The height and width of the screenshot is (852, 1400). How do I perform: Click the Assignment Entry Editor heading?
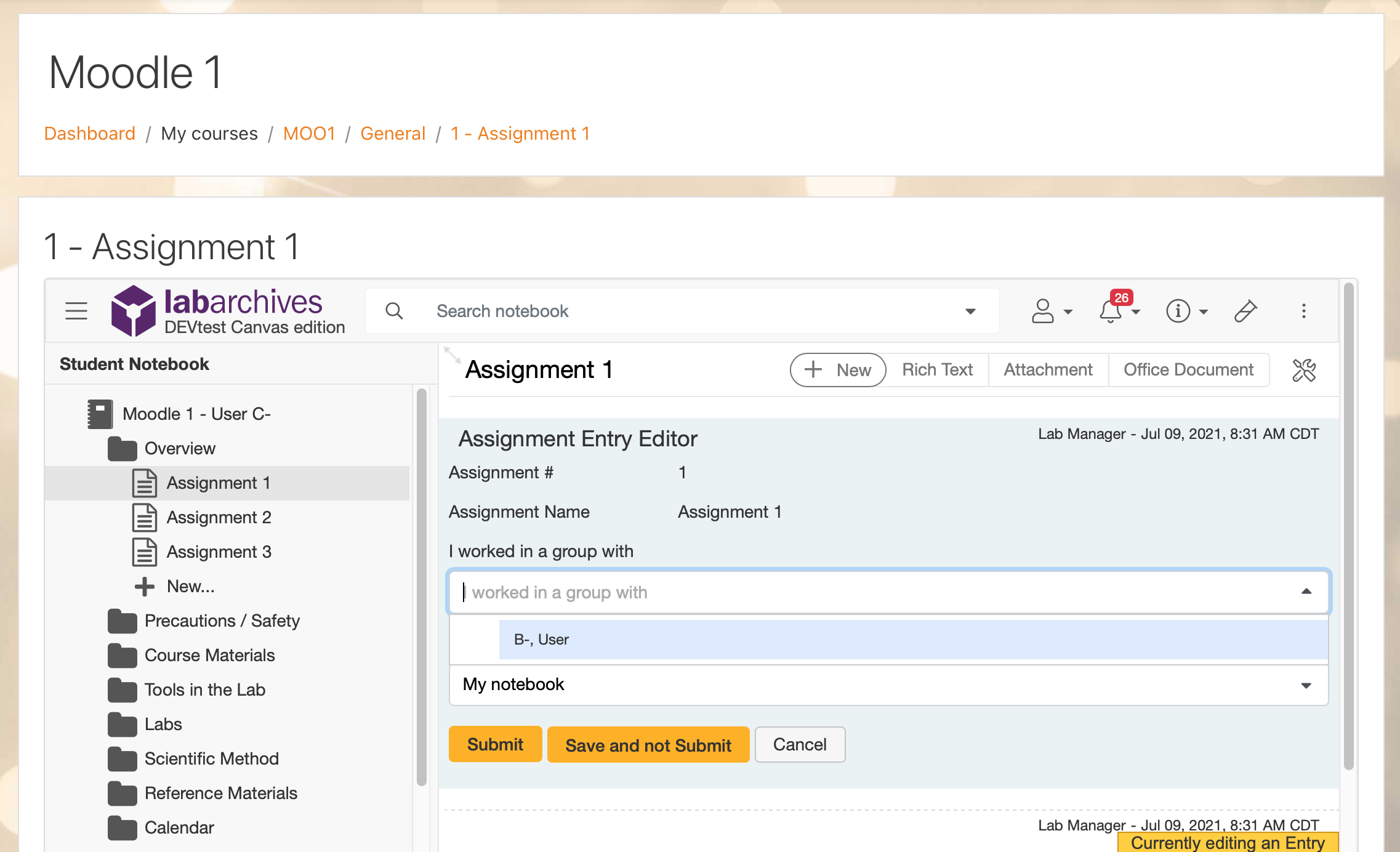[x=577, y=439]
